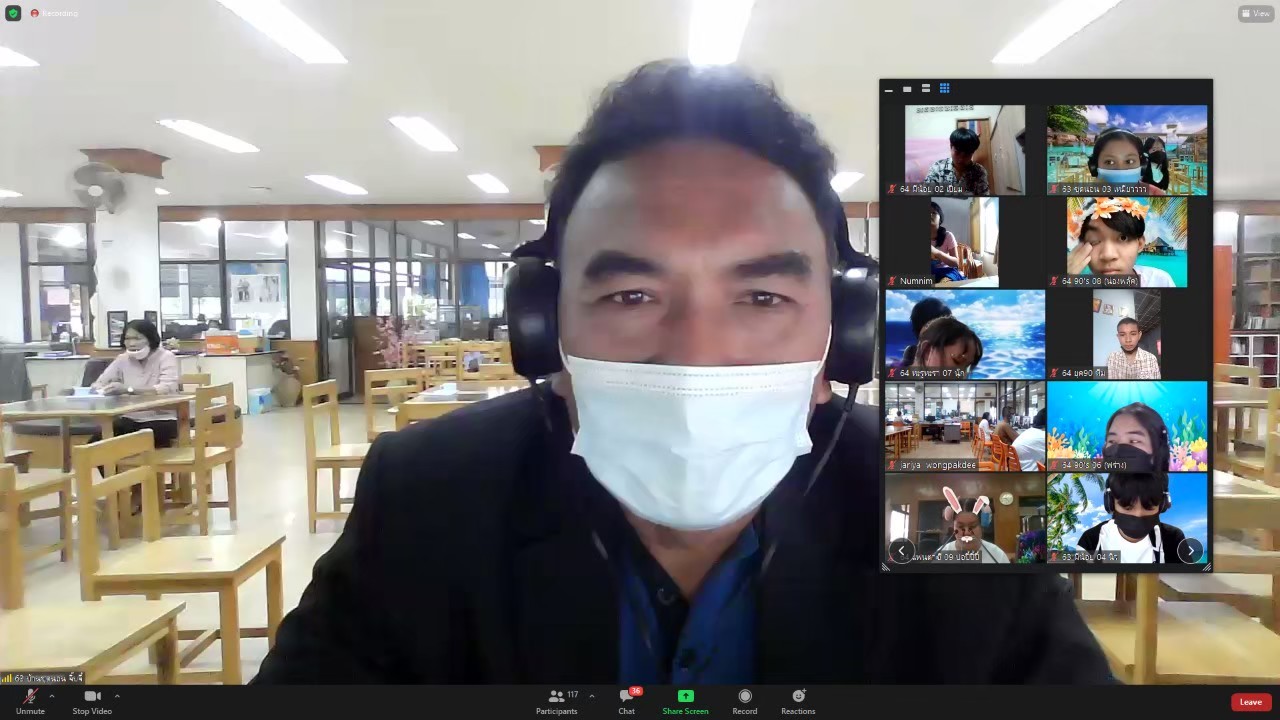Open audio options arrow next to Unmute
This screenshot has height=720, width=1280.
52,696
